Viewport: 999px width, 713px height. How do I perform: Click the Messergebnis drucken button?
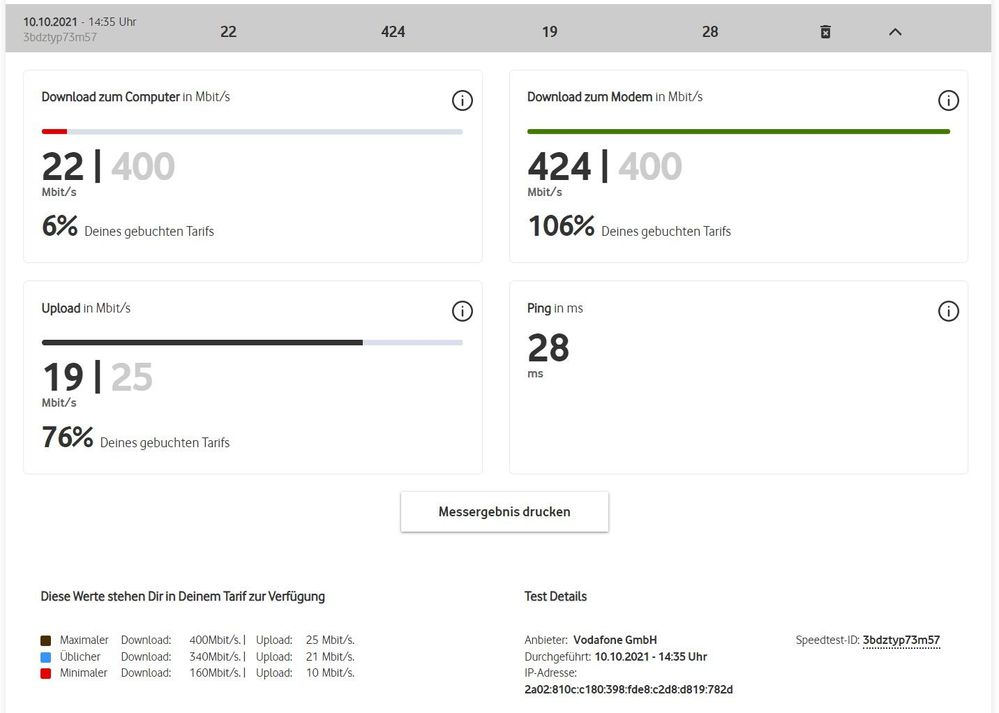click(x=504, y=511)
